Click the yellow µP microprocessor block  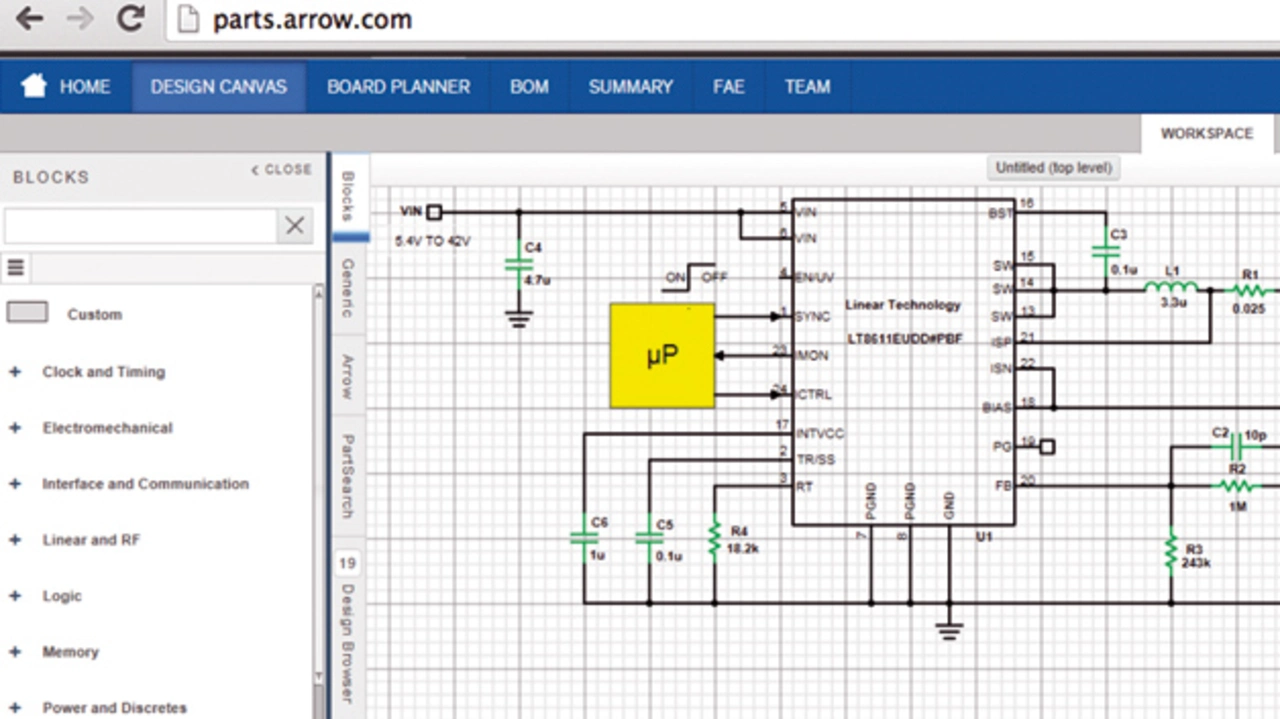coord(662,355)
